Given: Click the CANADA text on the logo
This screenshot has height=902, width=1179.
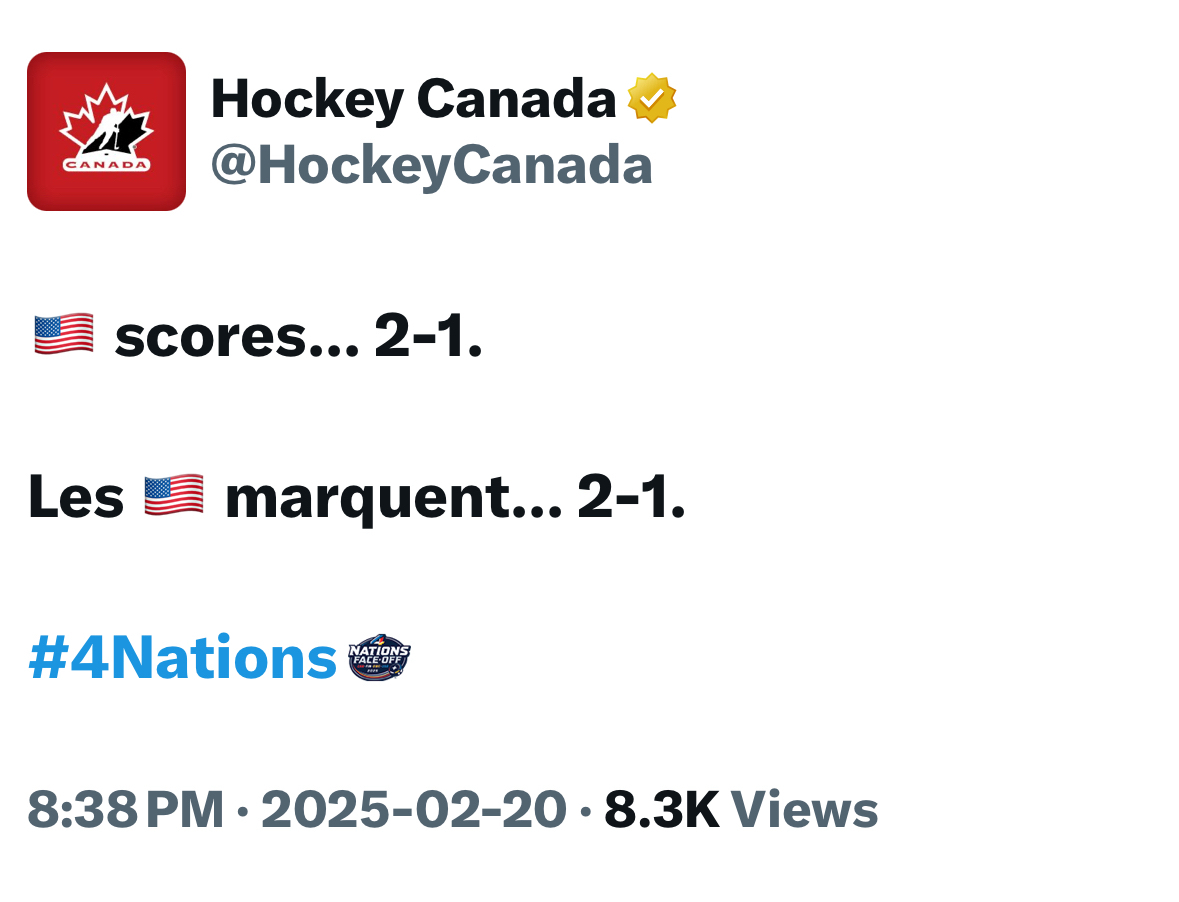Looking at the screenshot, I should point(106,165).
